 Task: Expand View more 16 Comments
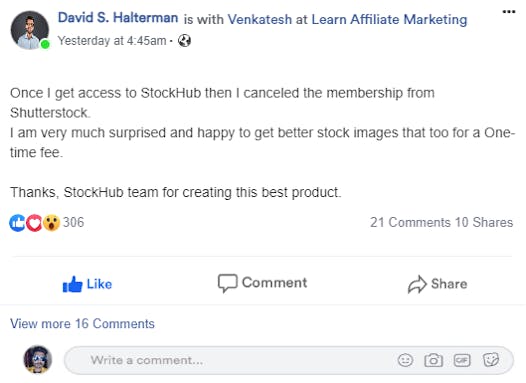pos(82,324)
